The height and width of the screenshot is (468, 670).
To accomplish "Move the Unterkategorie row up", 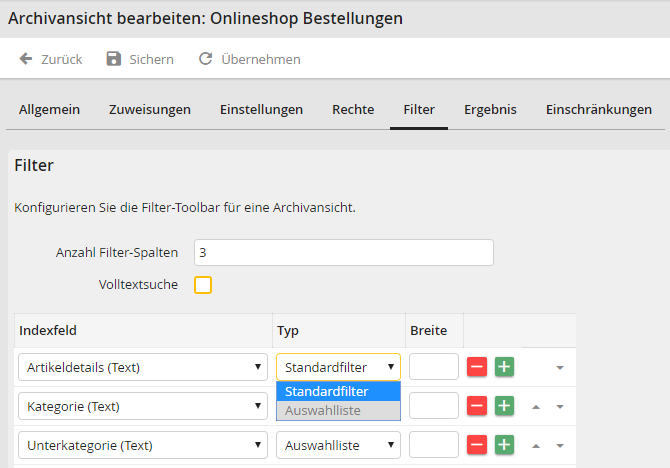I will click(x=536, y=445).
